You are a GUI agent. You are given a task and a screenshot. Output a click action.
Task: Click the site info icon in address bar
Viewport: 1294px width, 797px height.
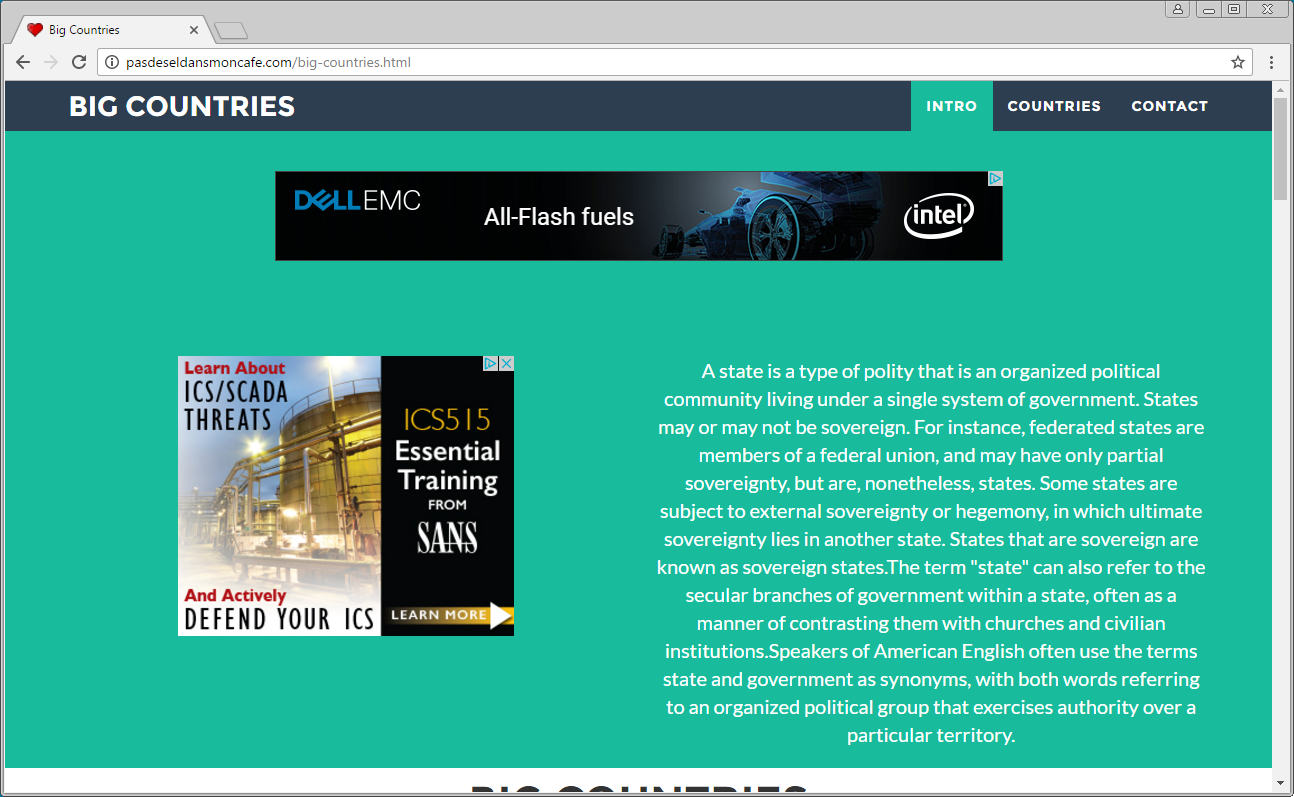click(x=112, y=62)
